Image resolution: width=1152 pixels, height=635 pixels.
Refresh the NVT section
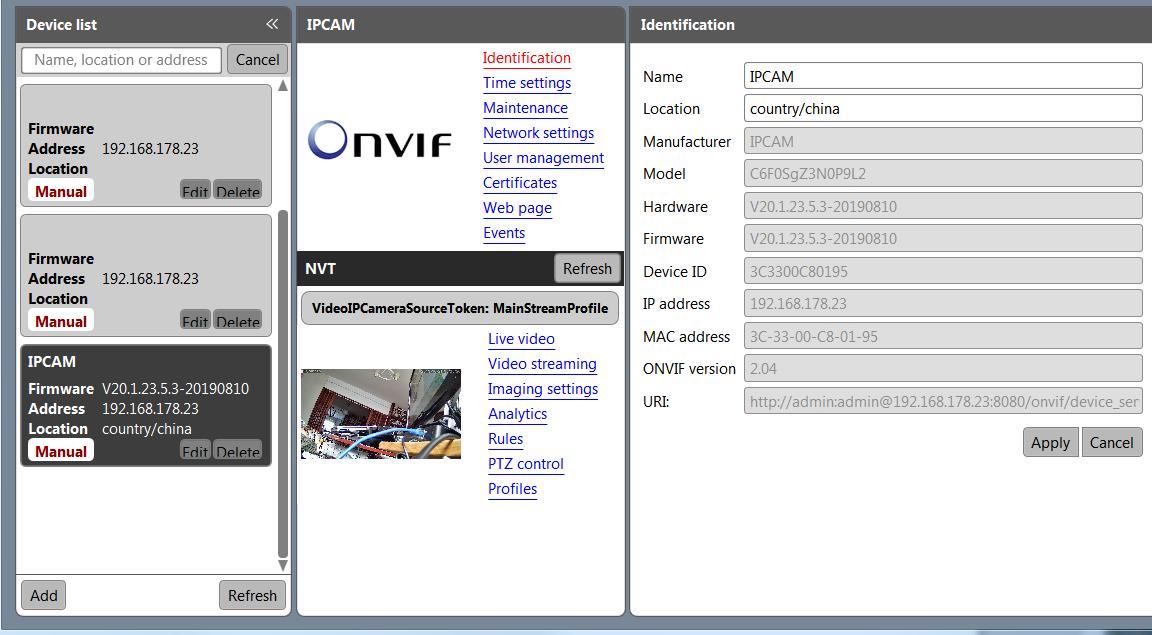click(x=587, y=268)
